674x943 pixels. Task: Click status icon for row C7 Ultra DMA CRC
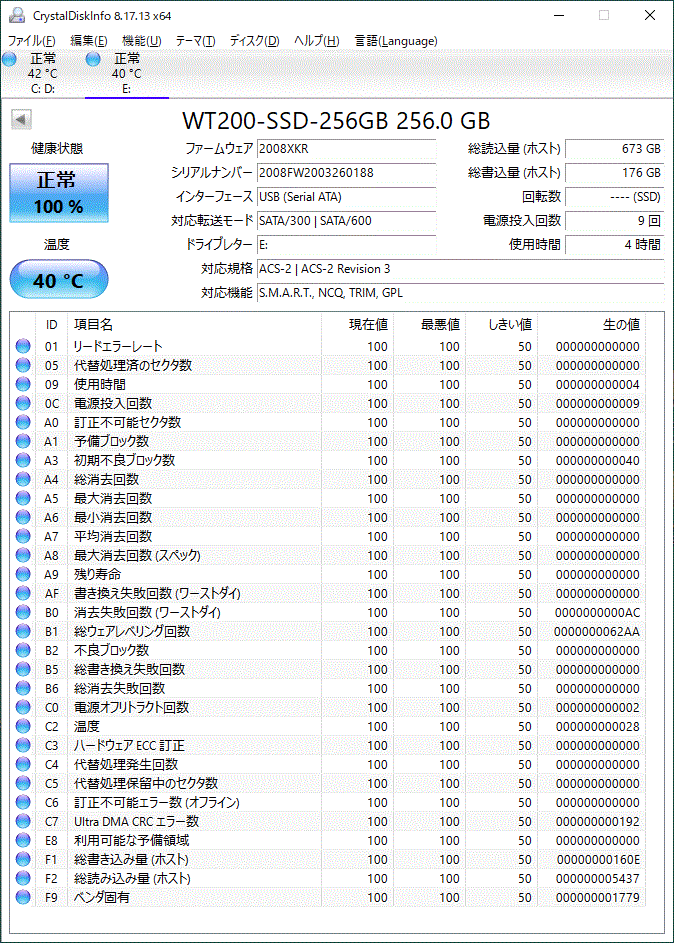pos(23,821)
